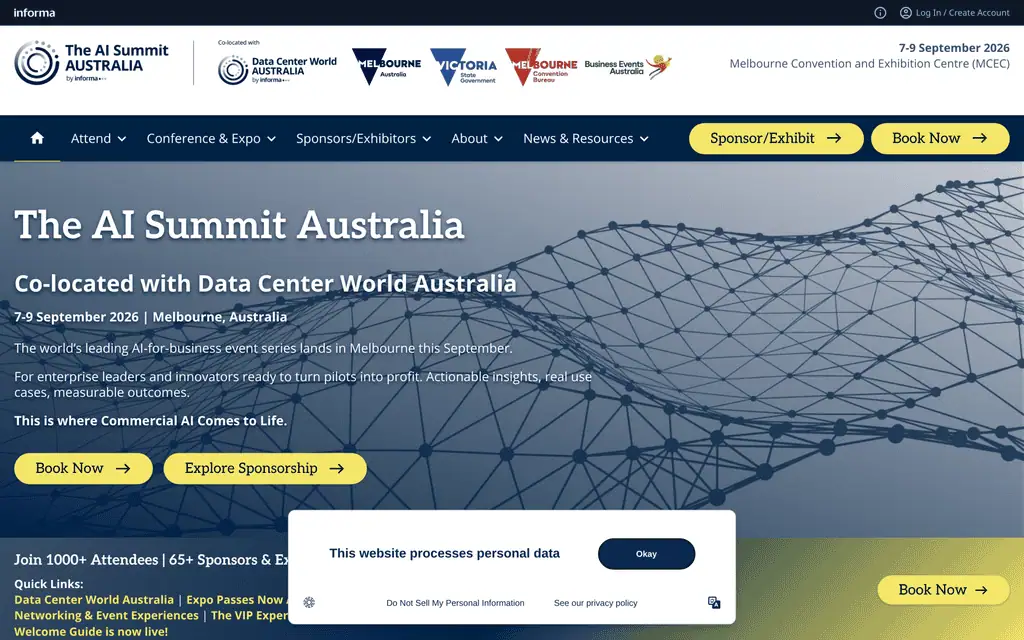1024x640 pixels.
Task: Expand the Conference & Expo menu
Action: point(211,138)
